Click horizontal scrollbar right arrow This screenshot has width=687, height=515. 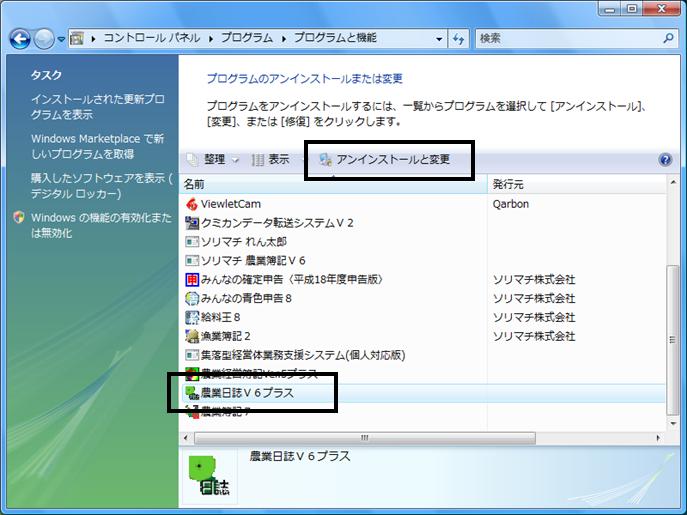pyautogui.click(x=658, y=438)
